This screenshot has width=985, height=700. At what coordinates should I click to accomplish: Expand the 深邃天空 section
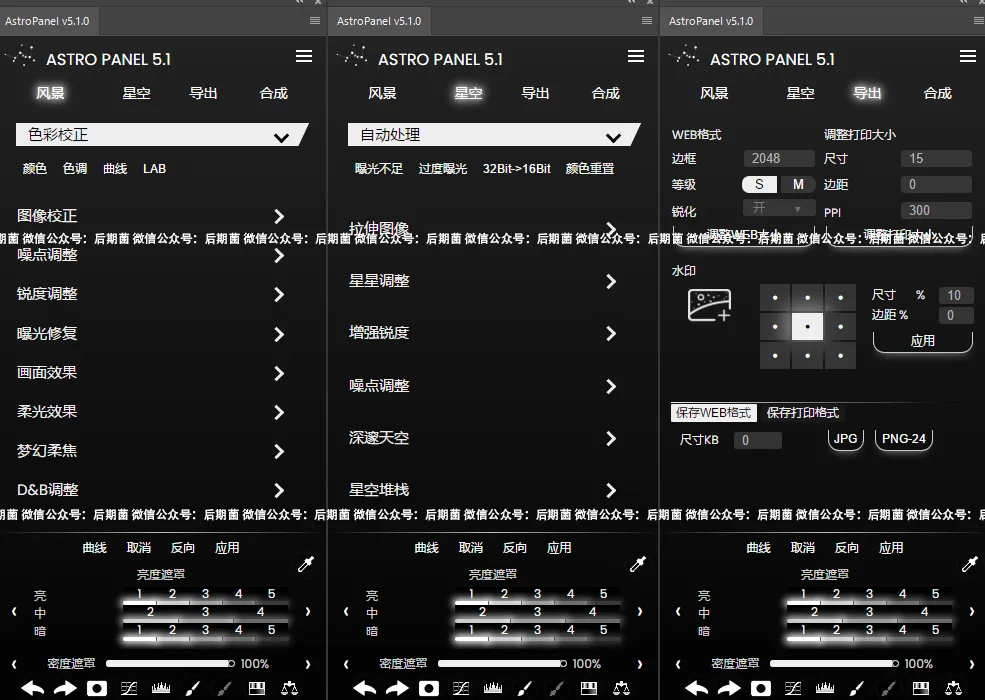pos(482,438)
